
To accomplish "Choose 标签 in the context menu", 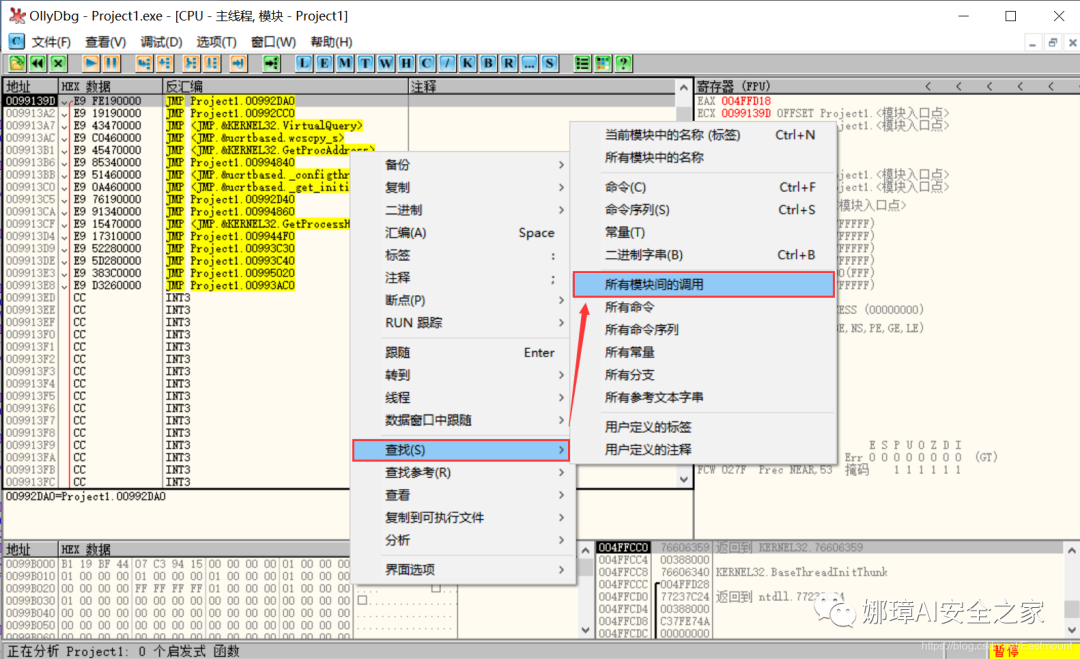I will 463,255.
